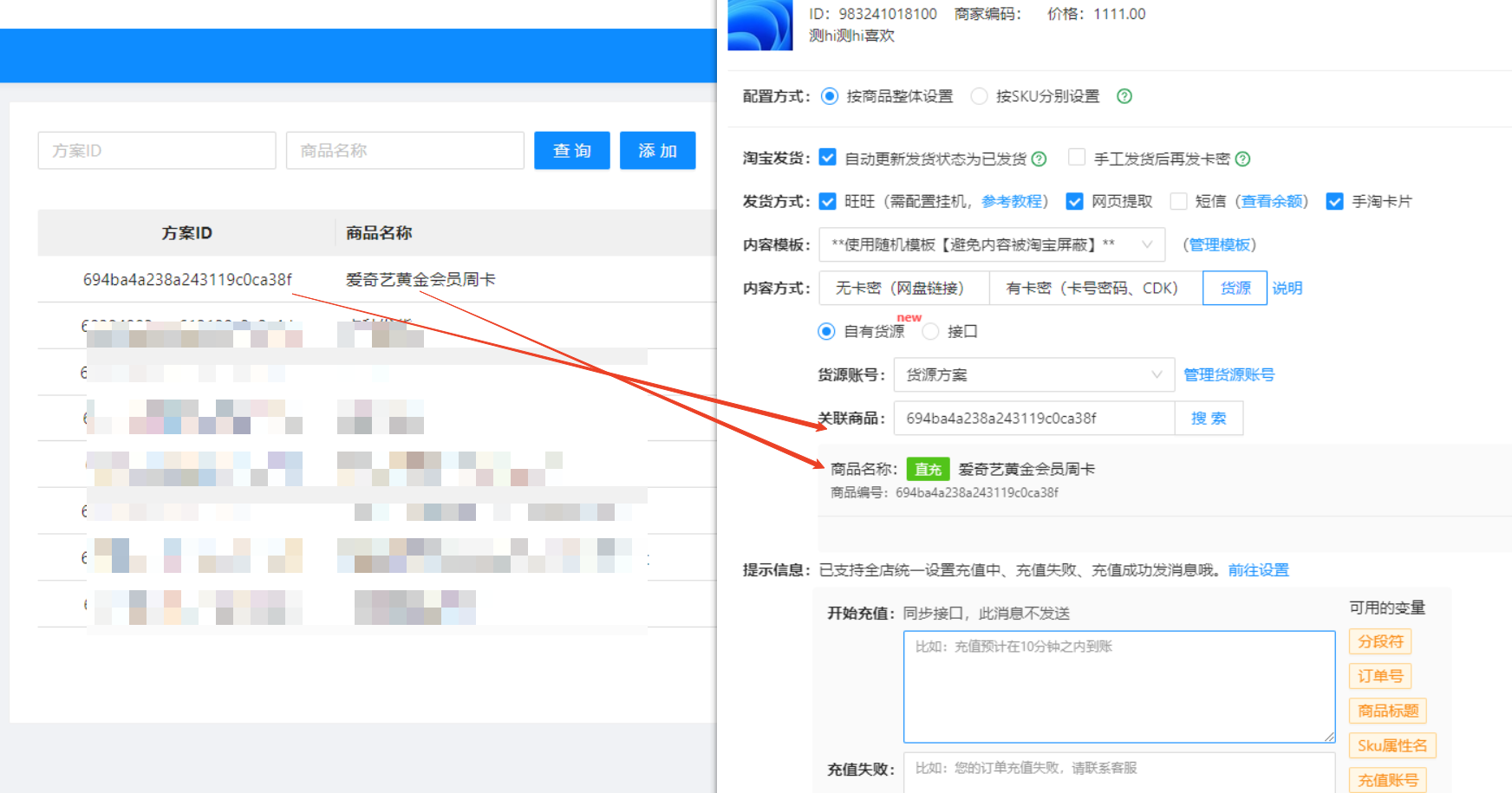Select the 自有货源 radio option
Viewport: 1512px width, 793px height.
[x=826, y=331]
